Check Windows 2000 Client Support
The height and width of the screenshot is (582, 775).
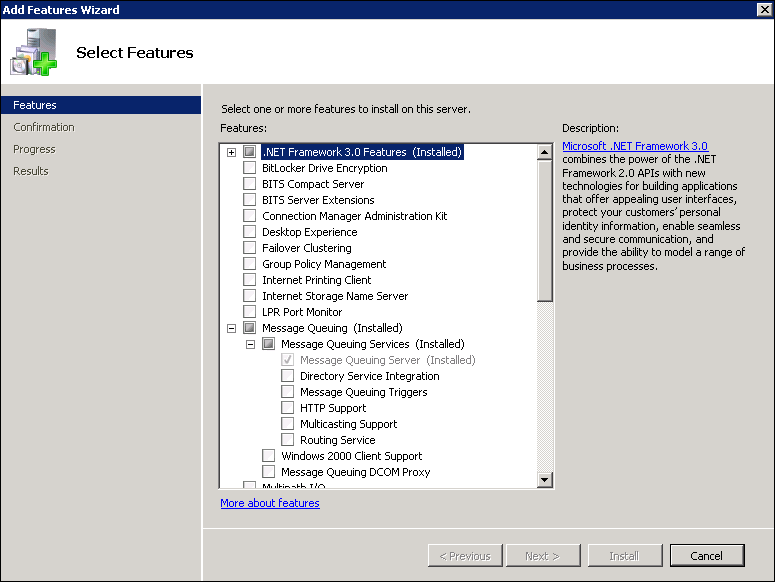pos(269,456)
